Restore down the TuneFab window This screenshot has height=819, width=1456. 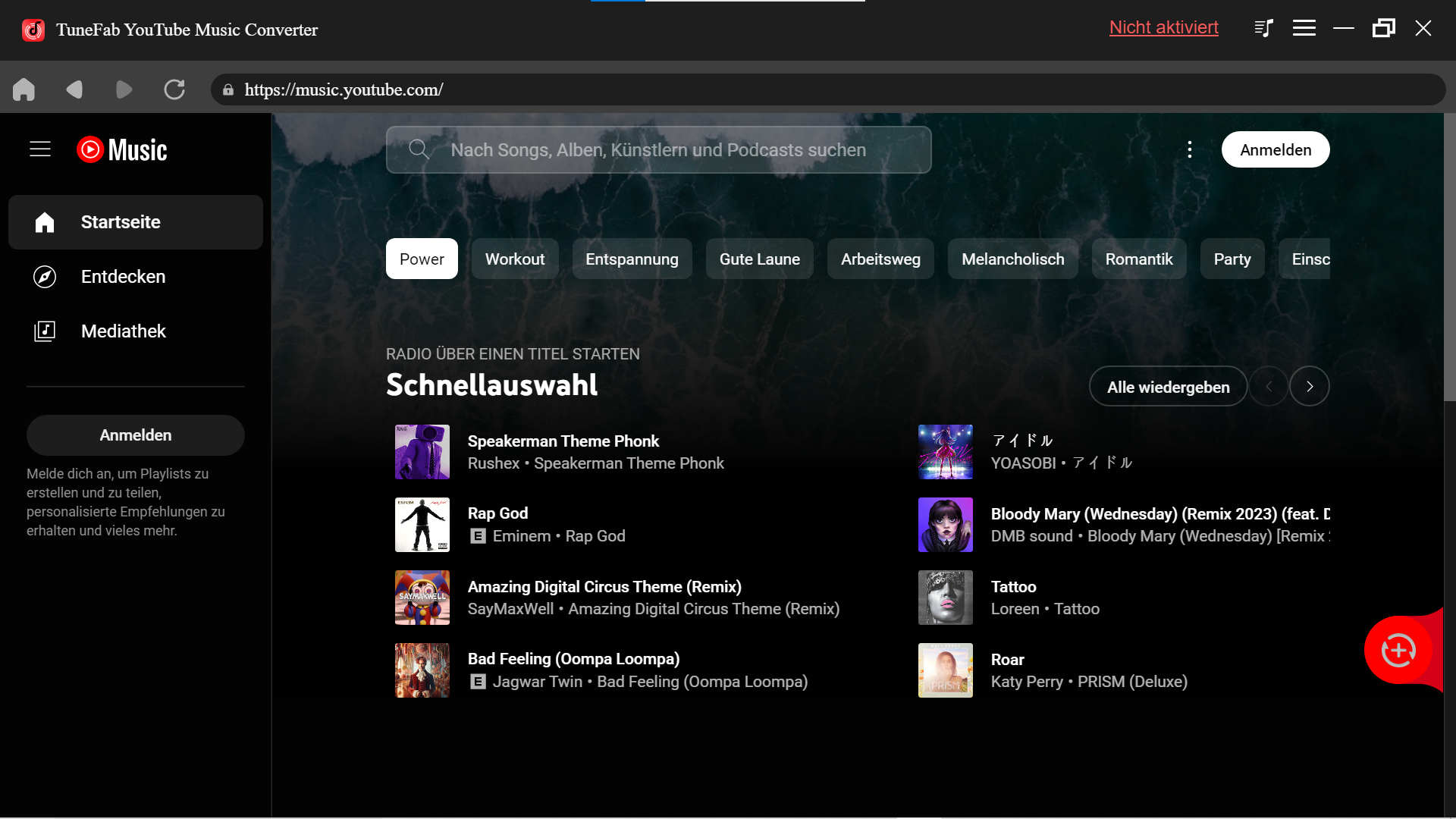tap(1384, 29)
